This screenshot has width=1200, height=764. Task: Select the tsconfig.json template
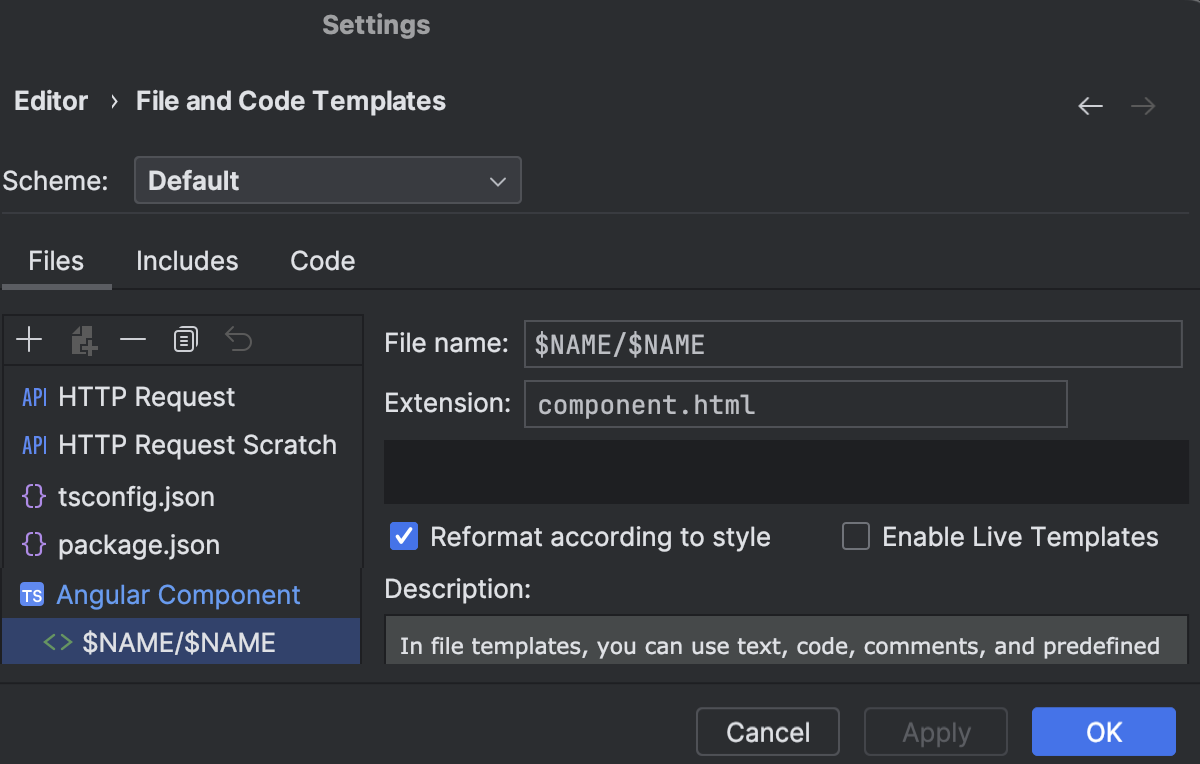coord(136,496)
